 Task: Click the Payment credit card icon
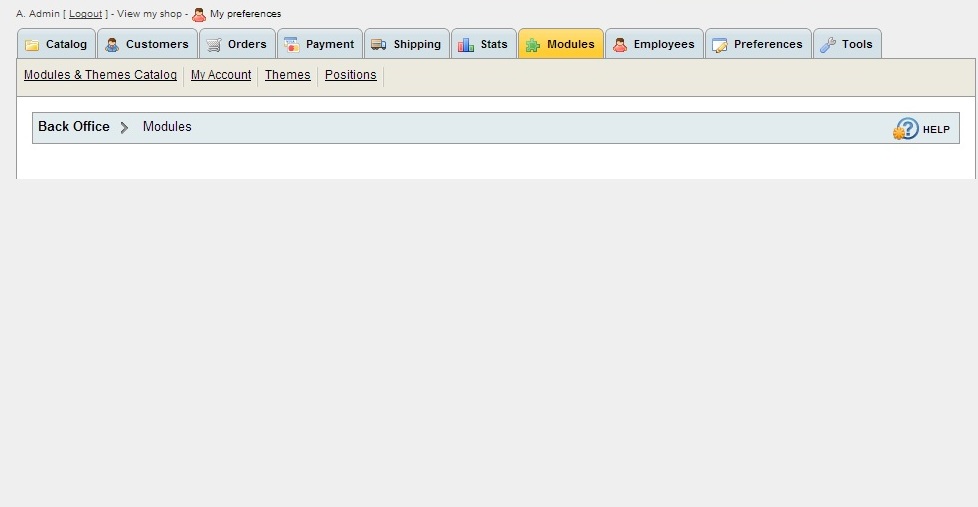291,45
